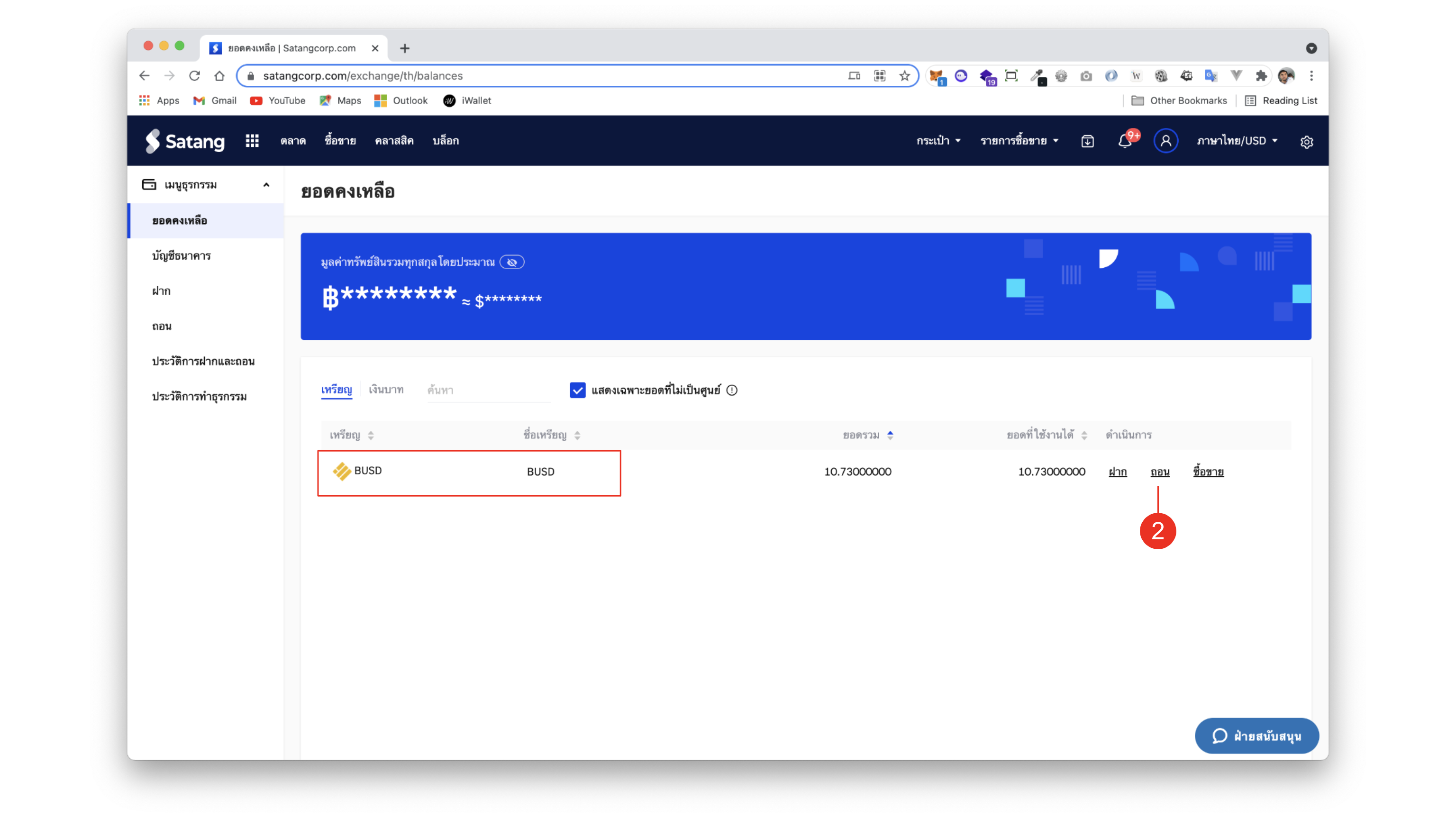Toggle hidden balance eye icon
The width and height of the screenshot is (1456, 817).
click(512, 262)
